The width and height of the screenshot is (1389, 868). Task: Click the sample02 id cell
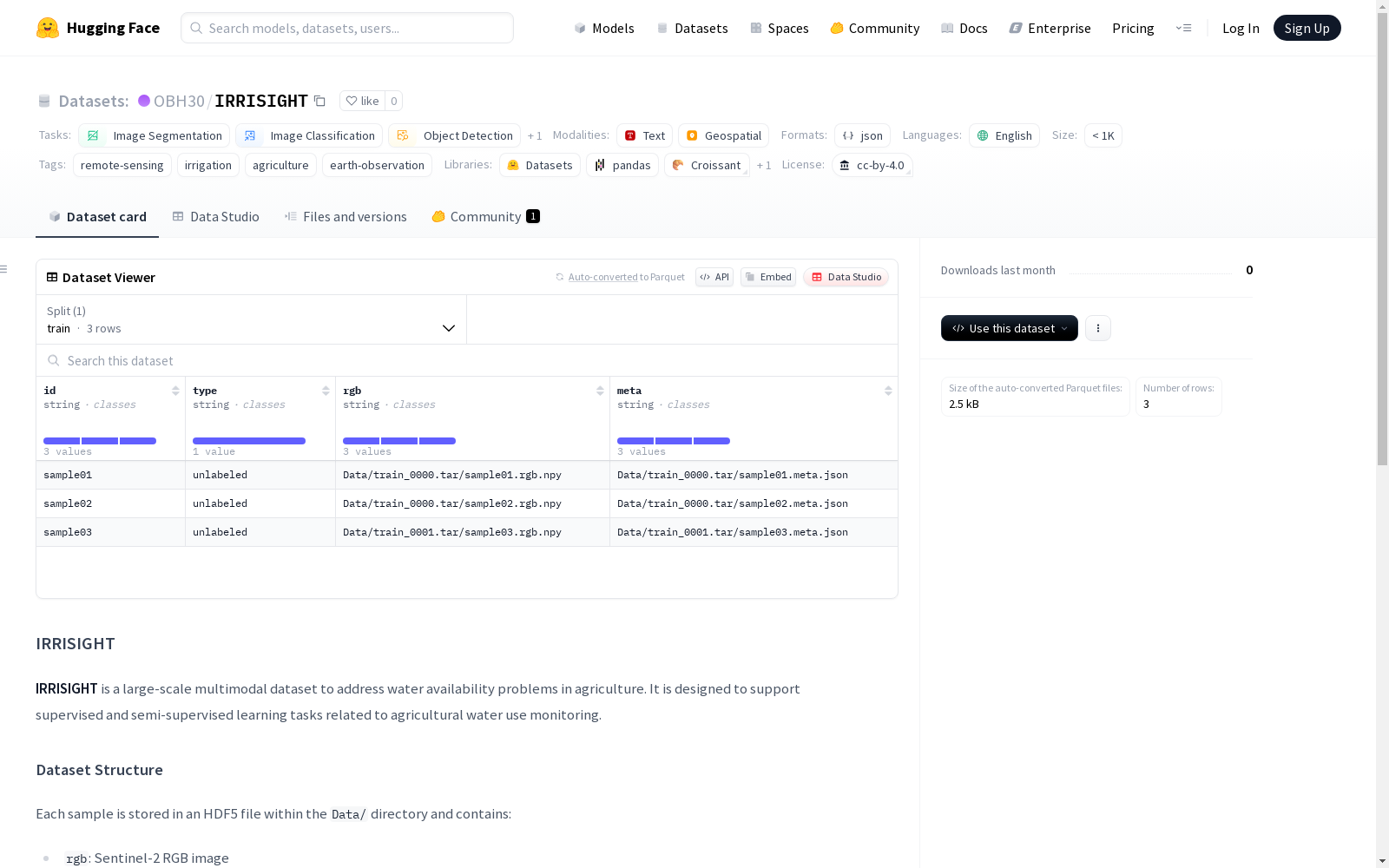coord(111,503)
